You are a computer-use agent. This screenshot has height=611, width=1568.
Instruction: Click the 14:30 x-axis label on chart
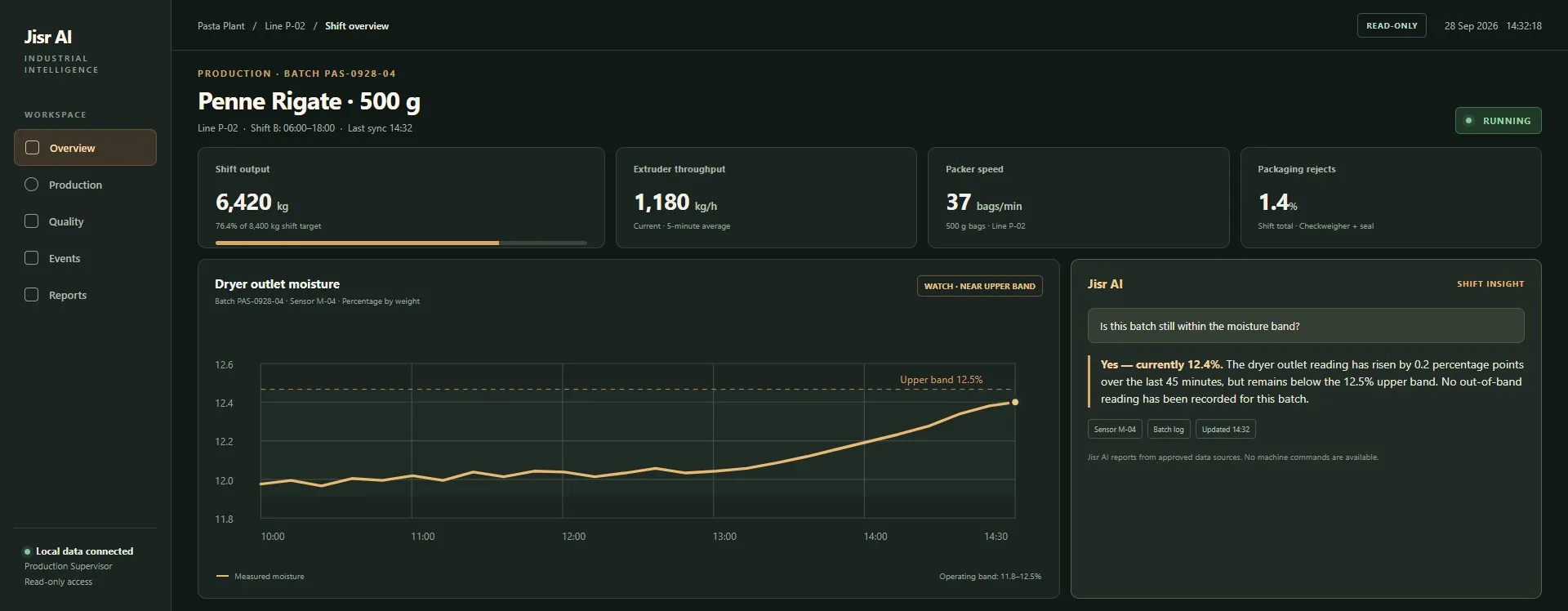coord(996,537)
